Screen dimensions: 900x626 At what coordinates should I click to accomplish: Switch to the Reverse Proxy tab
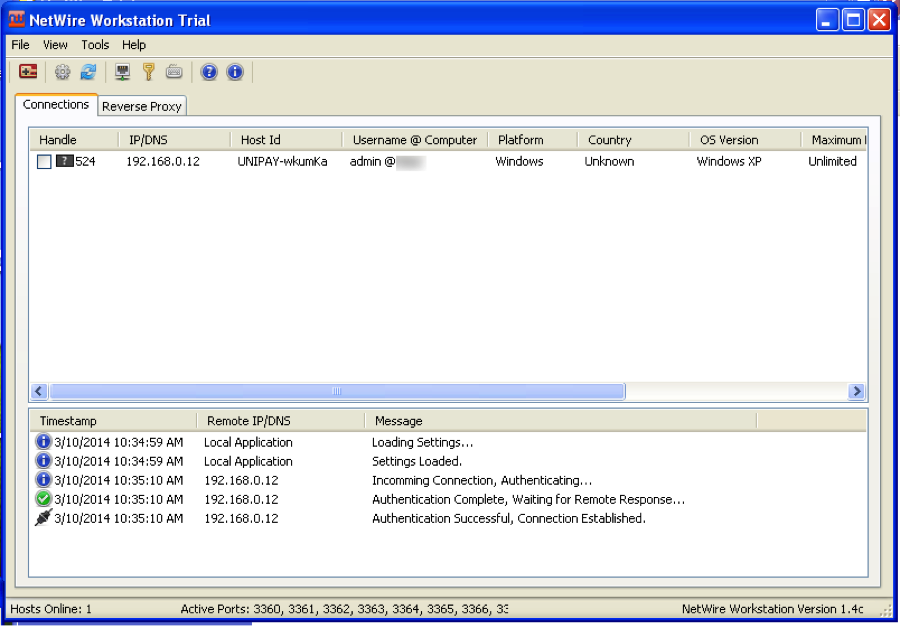pos(142,106)
